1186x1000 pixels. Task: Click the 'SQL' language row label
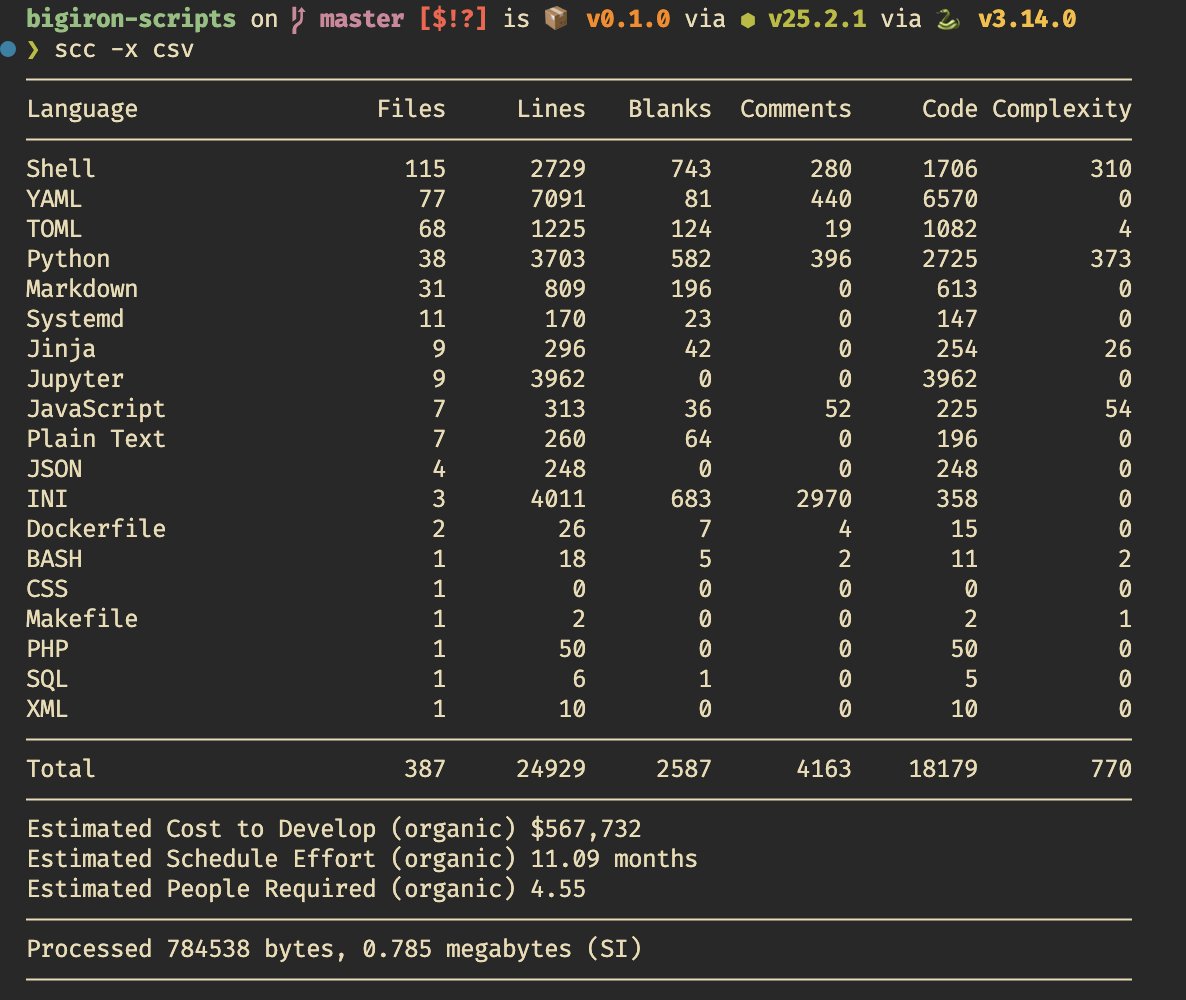47,679
